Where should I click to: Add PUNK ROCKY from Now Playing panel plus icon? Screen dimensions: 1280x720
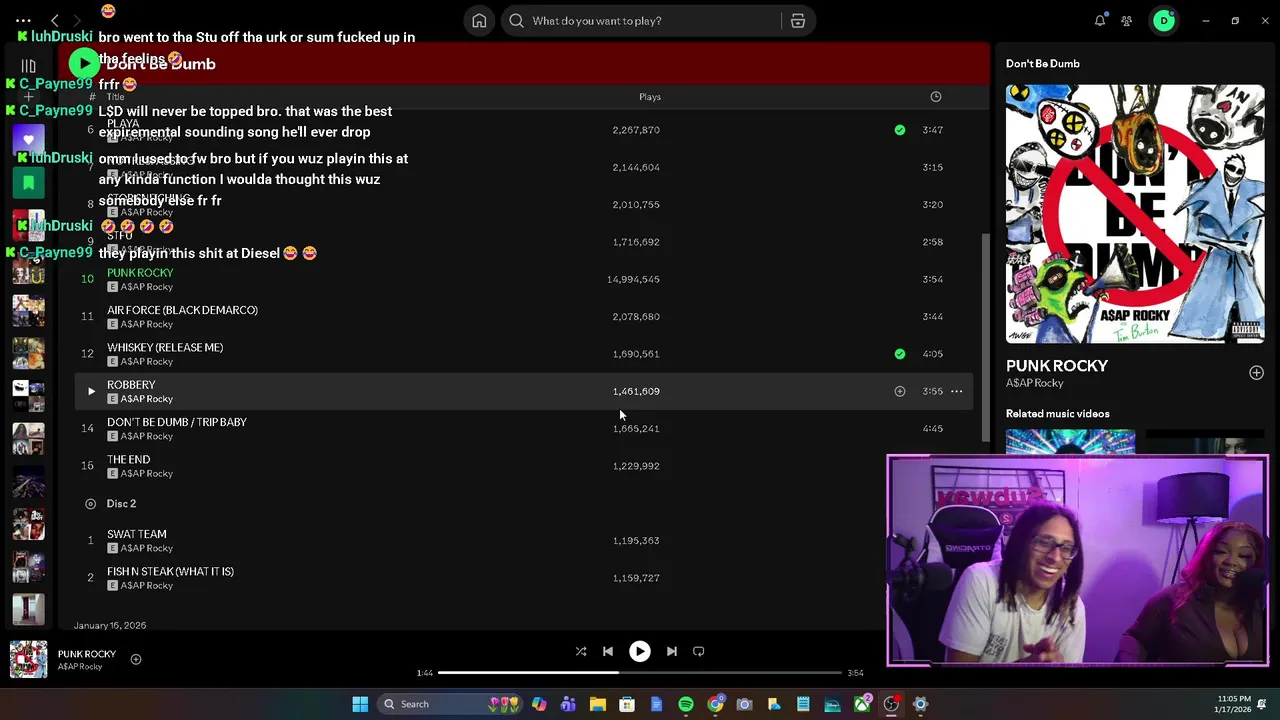pos(1256,373)
